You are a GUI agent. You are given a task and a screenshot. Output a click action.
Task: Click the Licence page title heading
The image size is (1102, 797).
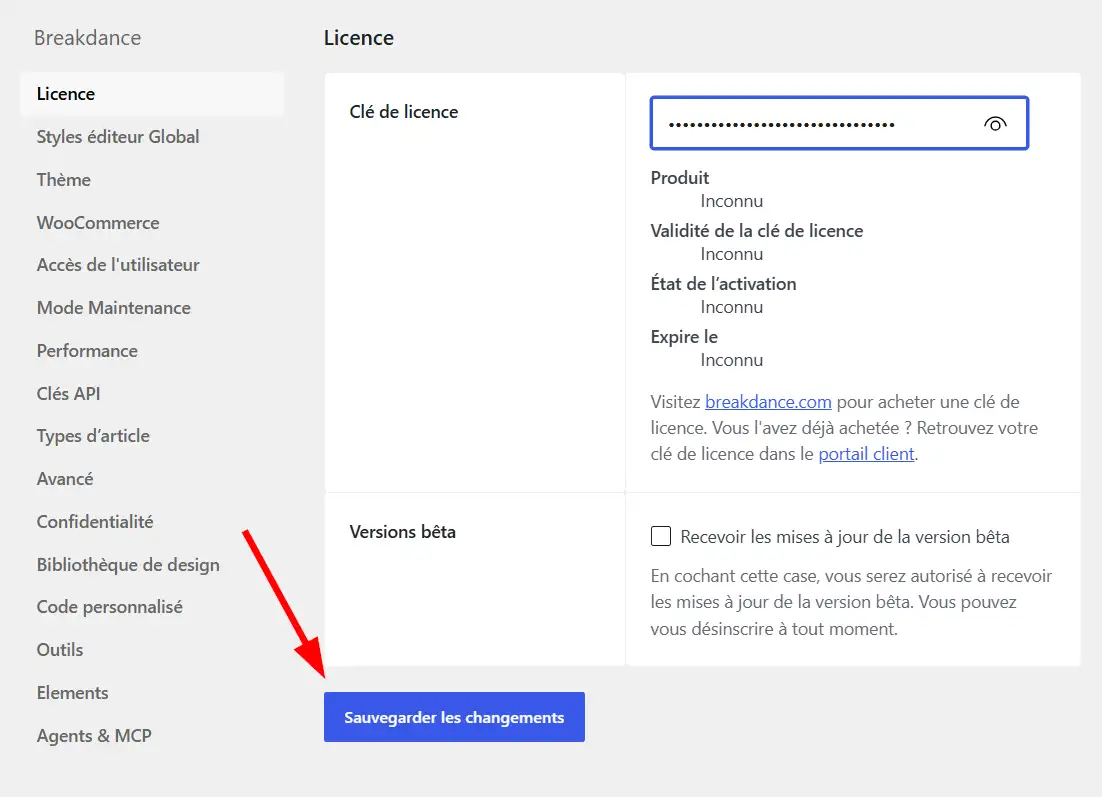click(358, 38)
